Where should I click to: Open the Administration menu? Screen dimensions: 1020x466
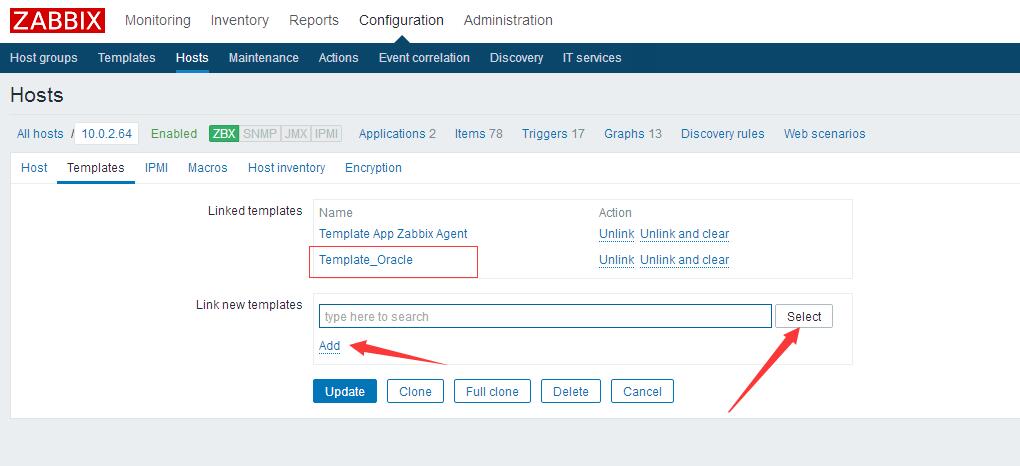point(508,20)
